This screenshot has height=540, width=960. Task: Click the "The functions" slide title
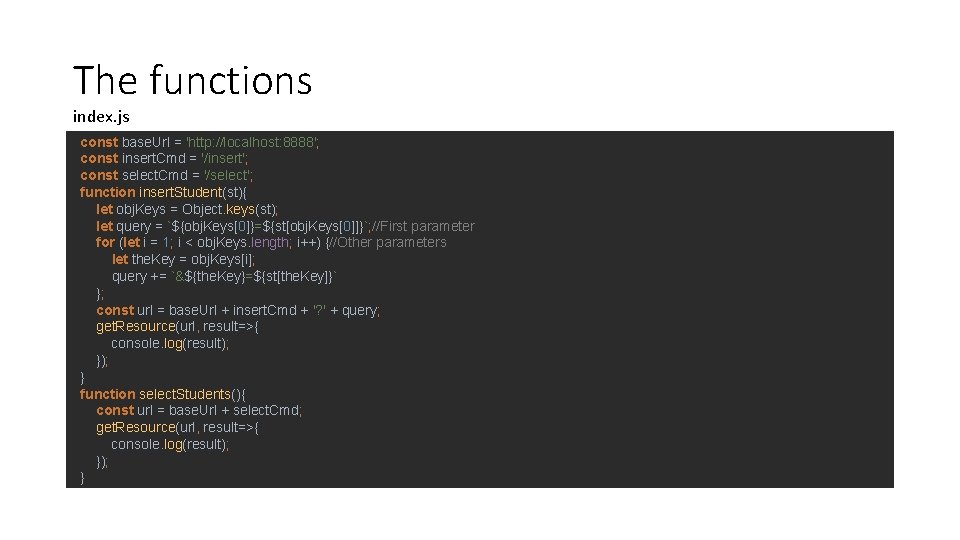click(x=192, y=79)
